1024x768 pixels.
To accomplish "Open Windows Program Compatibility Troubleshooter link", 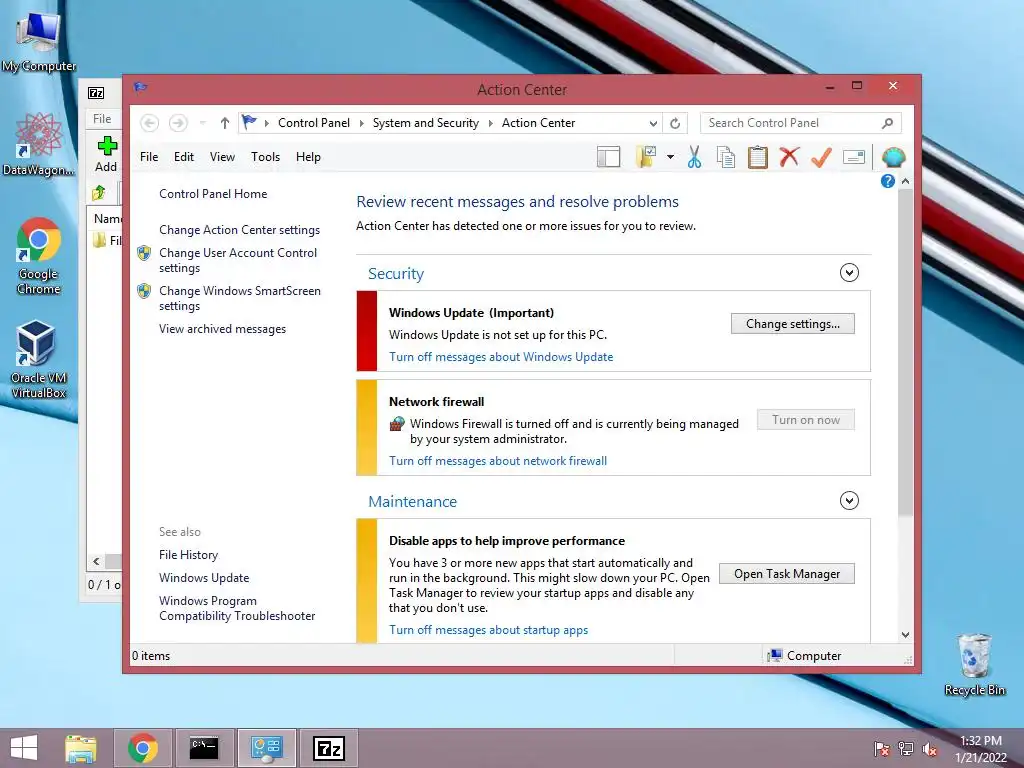I will [x=237, y=608].
